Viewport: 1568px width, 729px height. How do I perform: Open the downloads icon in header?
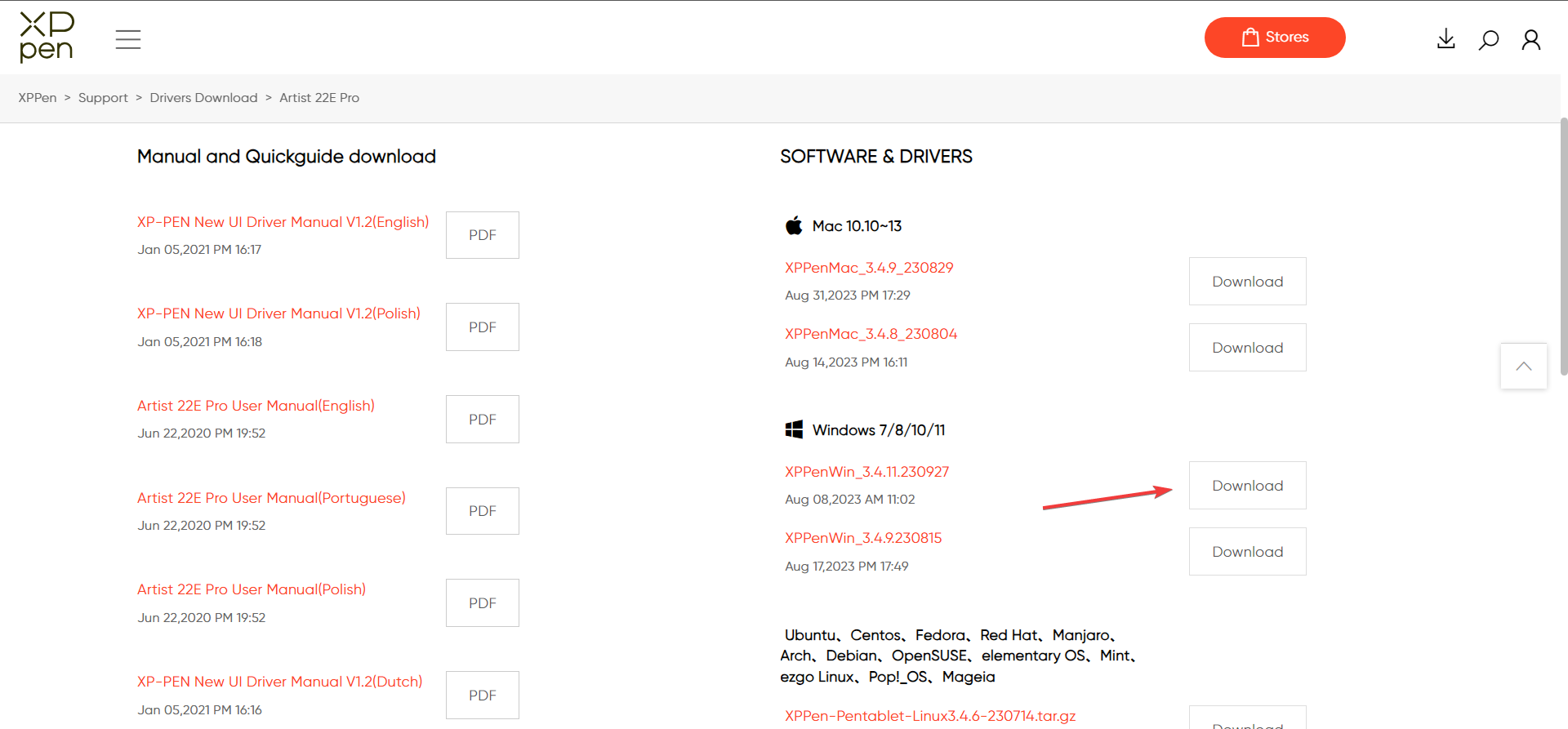[1445, 39]
